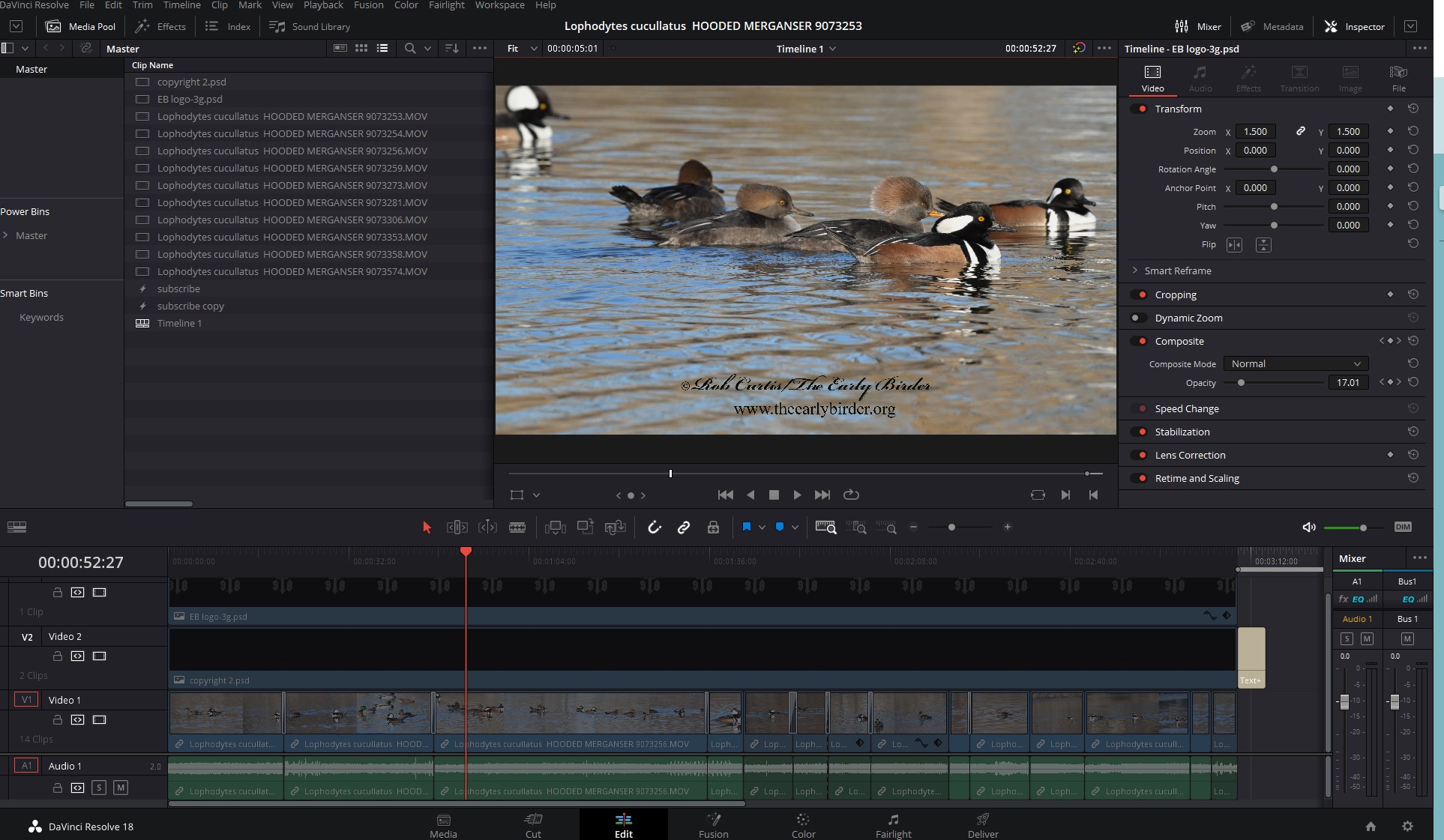The image size is (1444, 840).
Task: Flip the clip vertically
Action: pos(1263,245)
